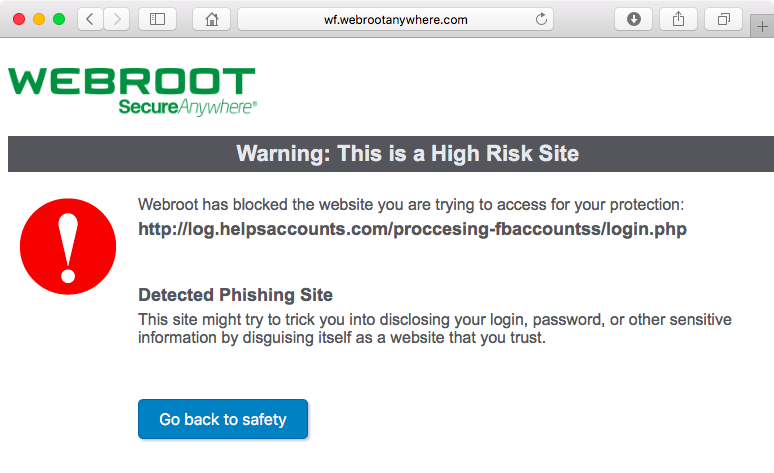Open the Share menu
The width and height of the screenshot is (774, 473).
(678, 19)
